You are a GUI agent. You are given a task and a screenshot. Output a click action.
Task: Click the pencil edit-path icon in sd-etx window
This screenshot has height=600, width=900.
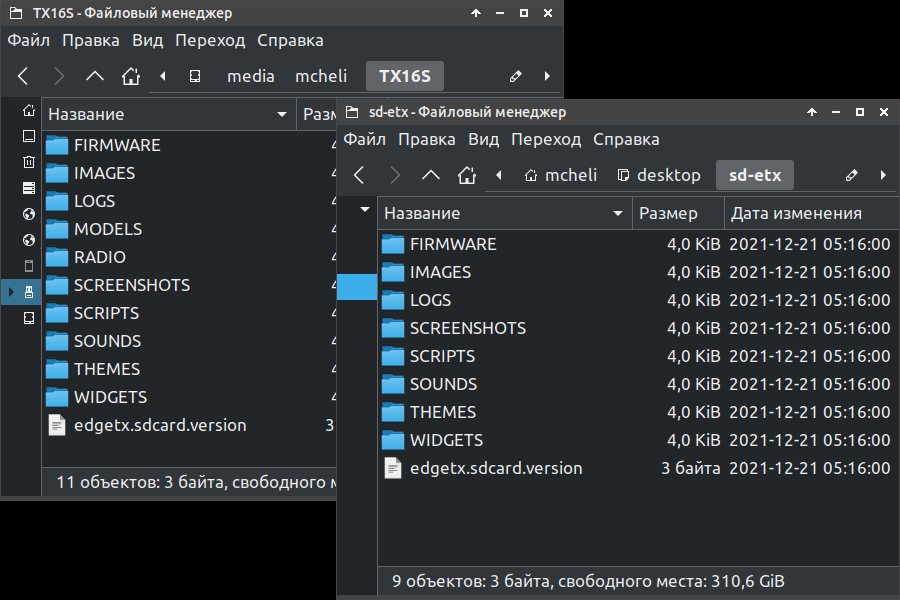[x=852, y=175]
